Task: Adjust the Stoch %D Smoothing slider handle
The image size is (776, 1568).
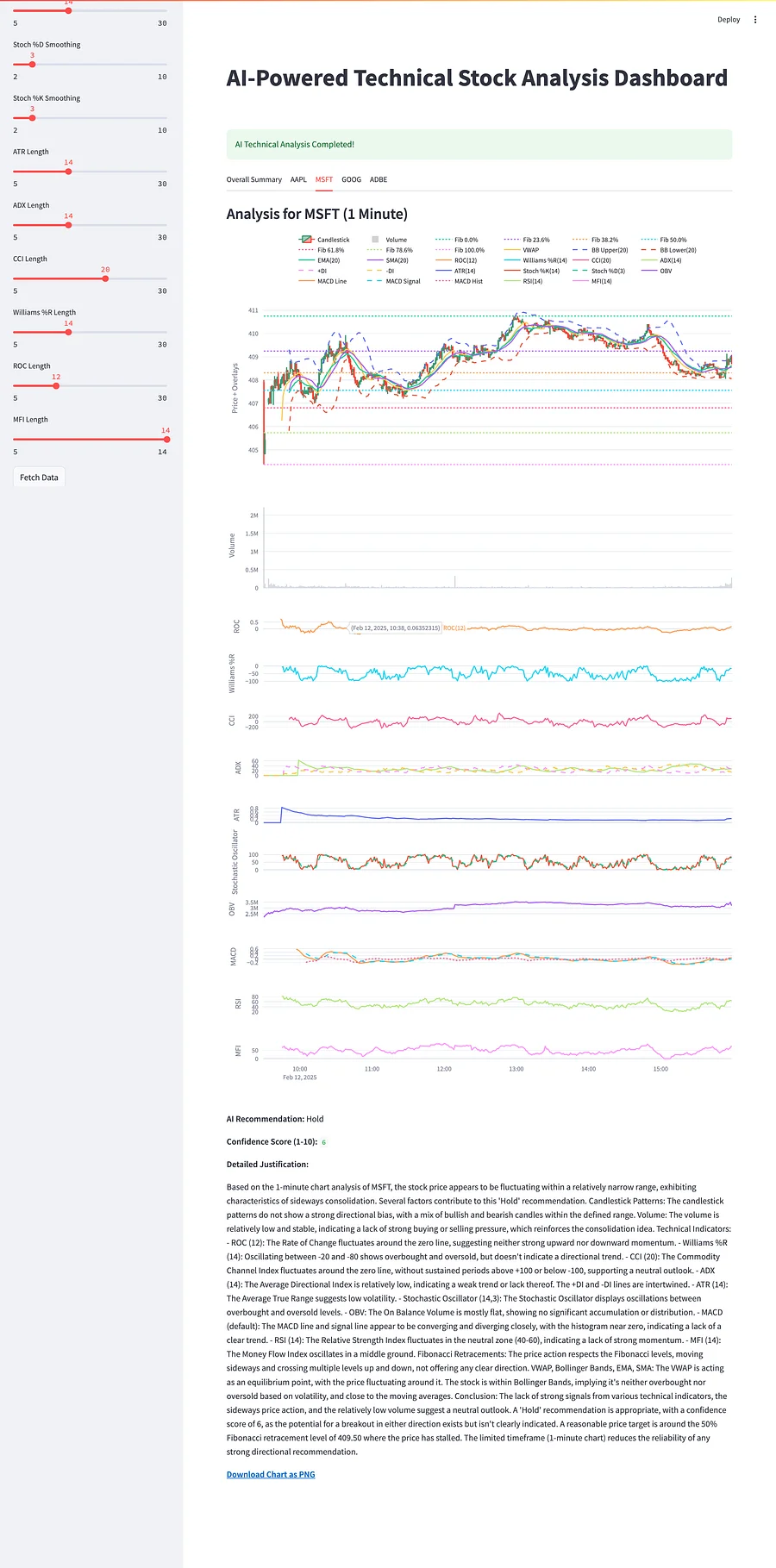Action: pyautogui.click(x=32, y=65)
